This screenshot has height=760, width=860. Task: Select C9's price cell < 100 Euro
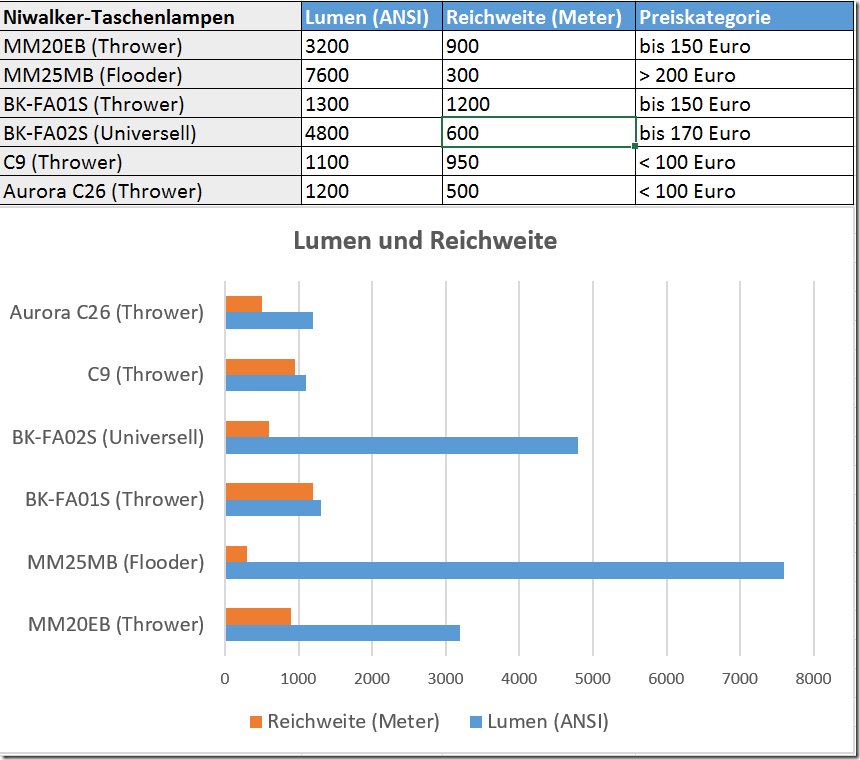[x=744, y=162]
